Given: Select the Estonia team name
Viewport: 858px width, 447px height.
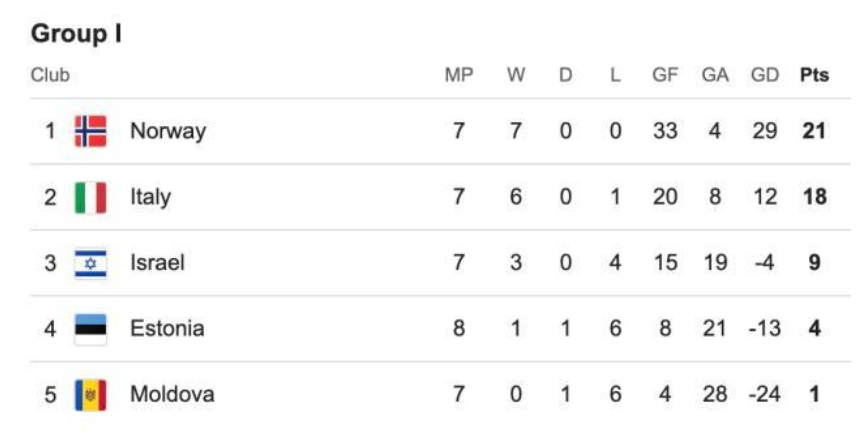Looking at the screenshot, I should 167,328.
